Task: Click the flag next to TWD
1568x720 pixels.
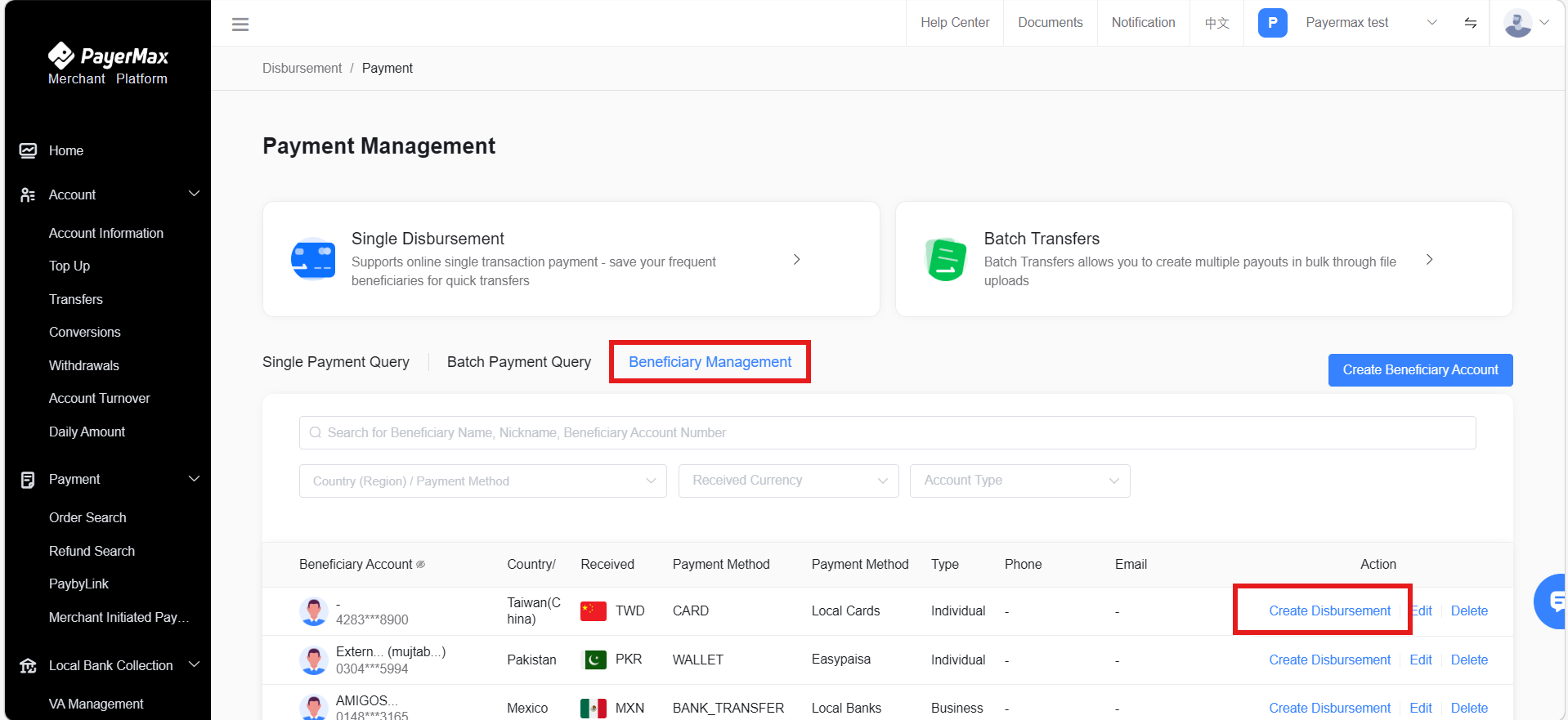Action: click(x=594, y=611)
